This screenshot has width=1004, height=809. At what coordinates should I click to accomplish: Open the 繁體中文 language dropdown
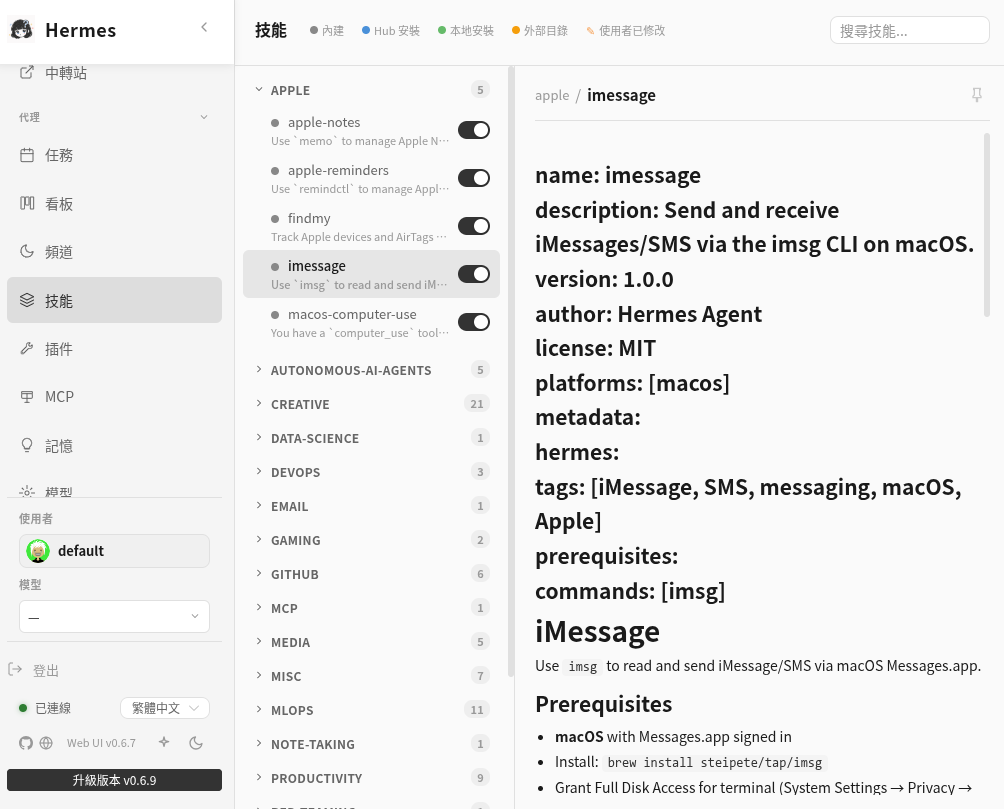pyautogui.click(x=165, y=708)
